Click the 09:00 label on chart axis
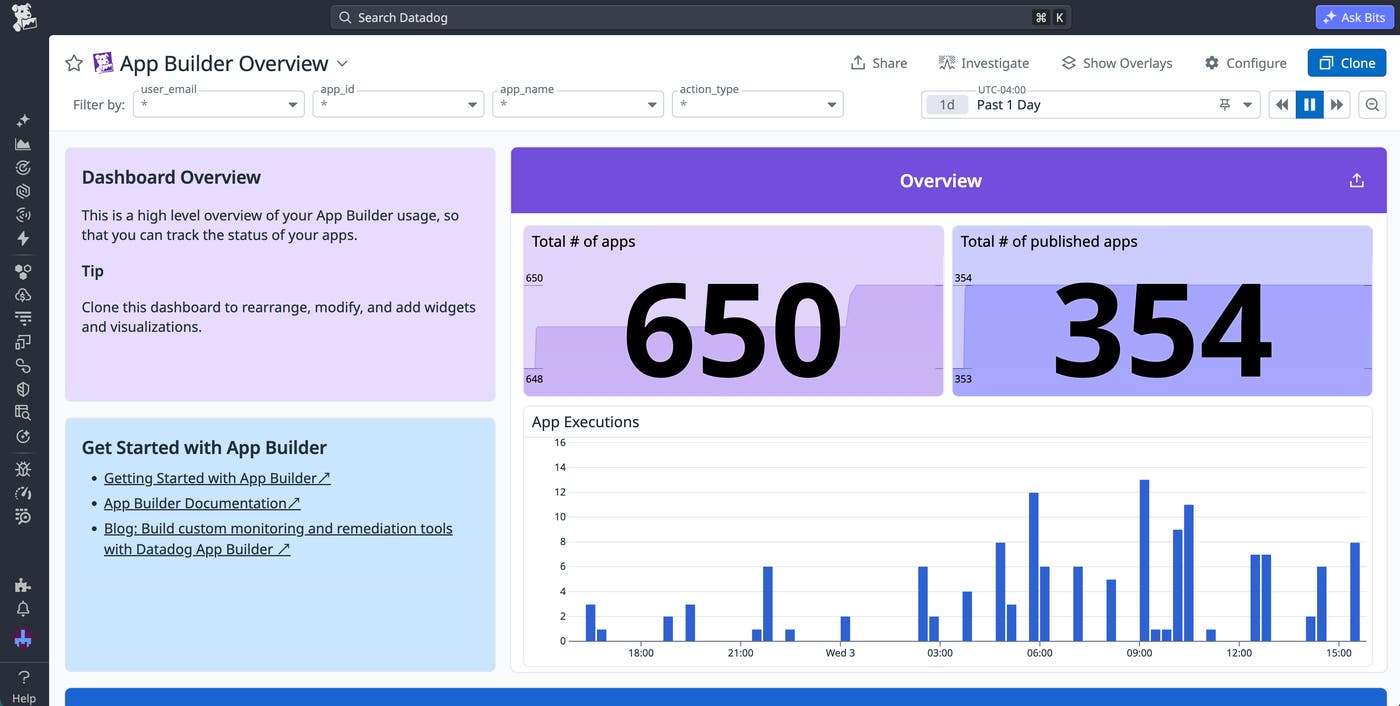 tap(1139, 653)
